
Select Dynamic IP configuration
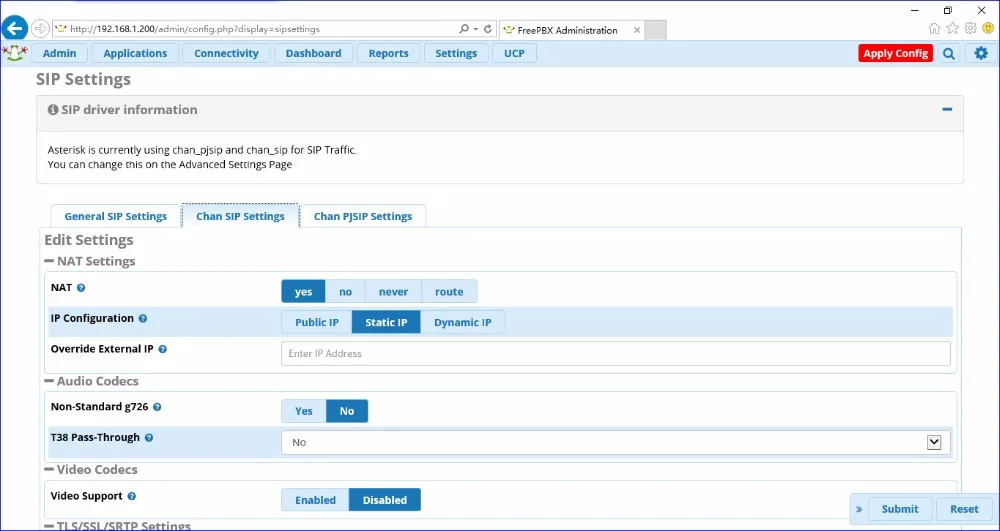(x=462, y=322)
